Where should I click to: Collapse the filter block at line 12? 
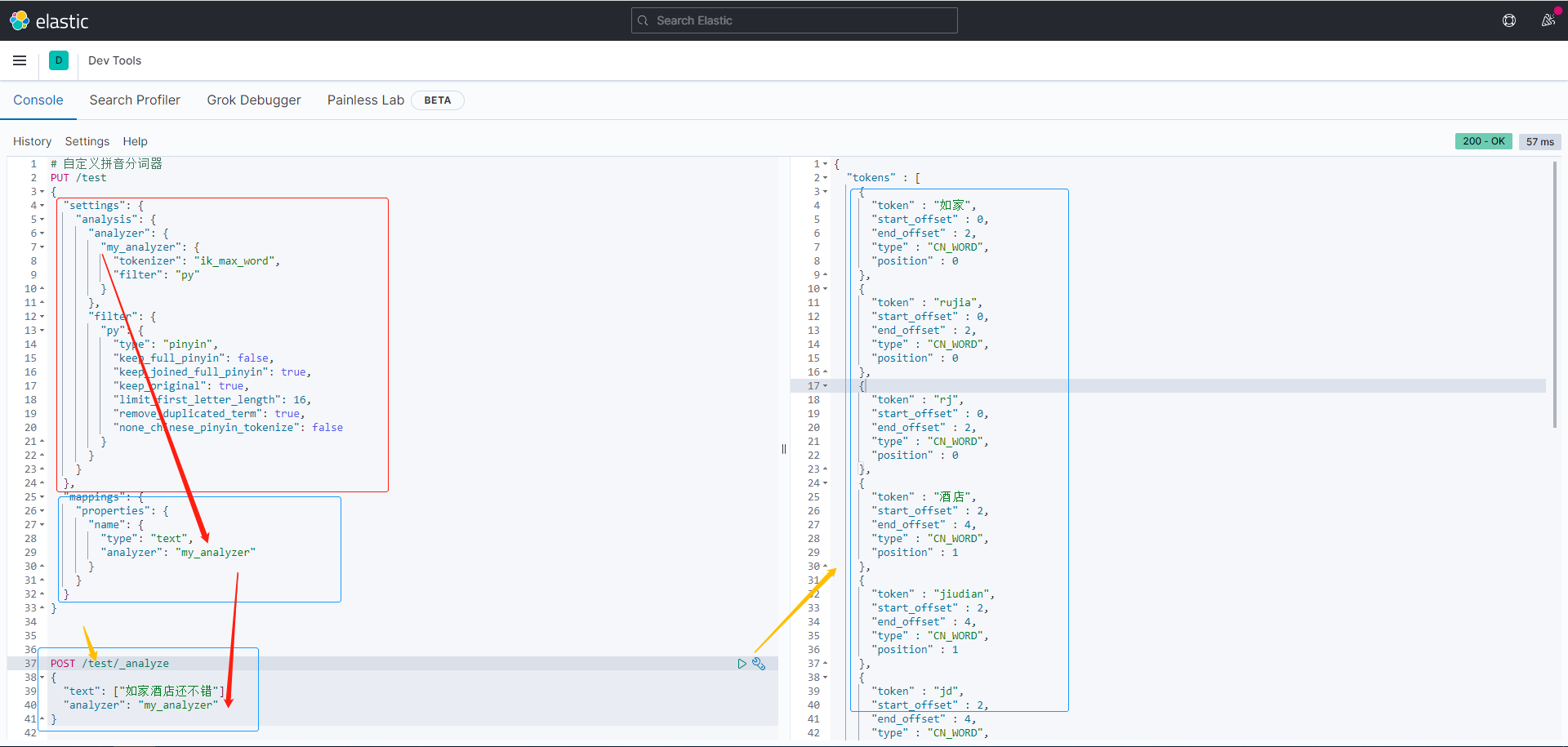(42, 317)
